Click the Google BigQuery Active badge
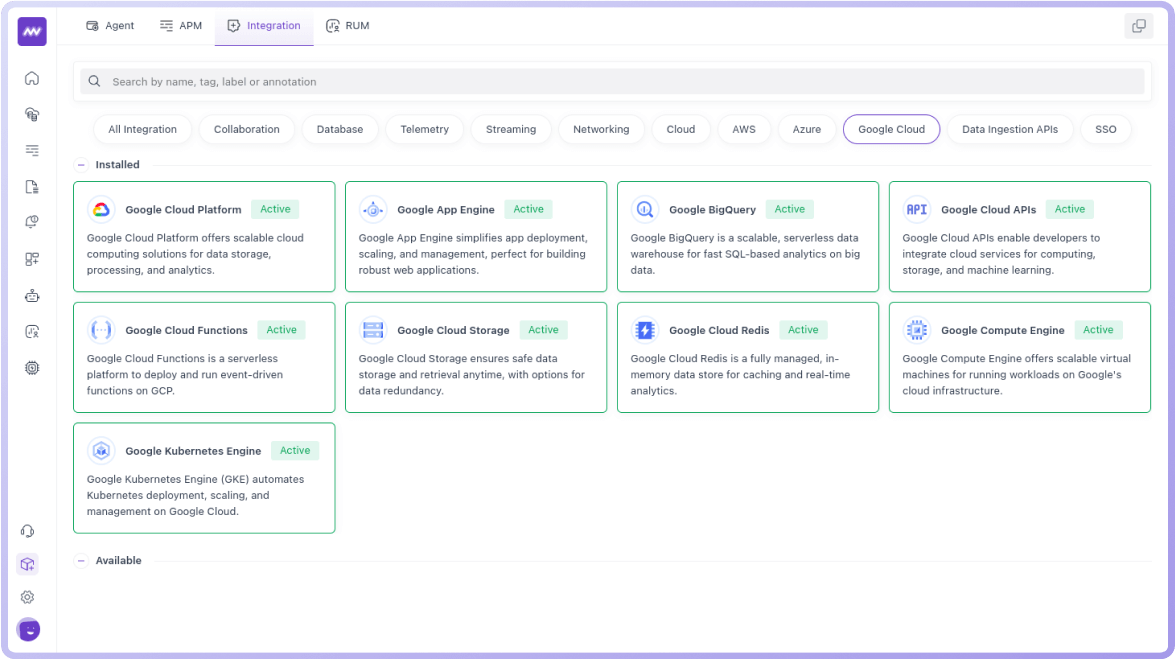The width and height of the screenshot is (1175, 659). click(x=790, y=209)
